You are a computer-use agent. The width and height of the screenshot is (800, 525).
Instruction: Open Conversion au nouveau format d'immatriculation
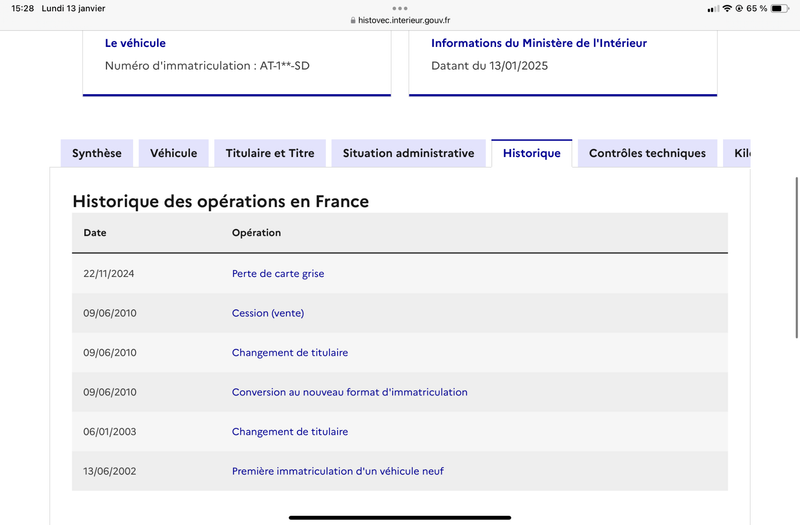[349, 392]
